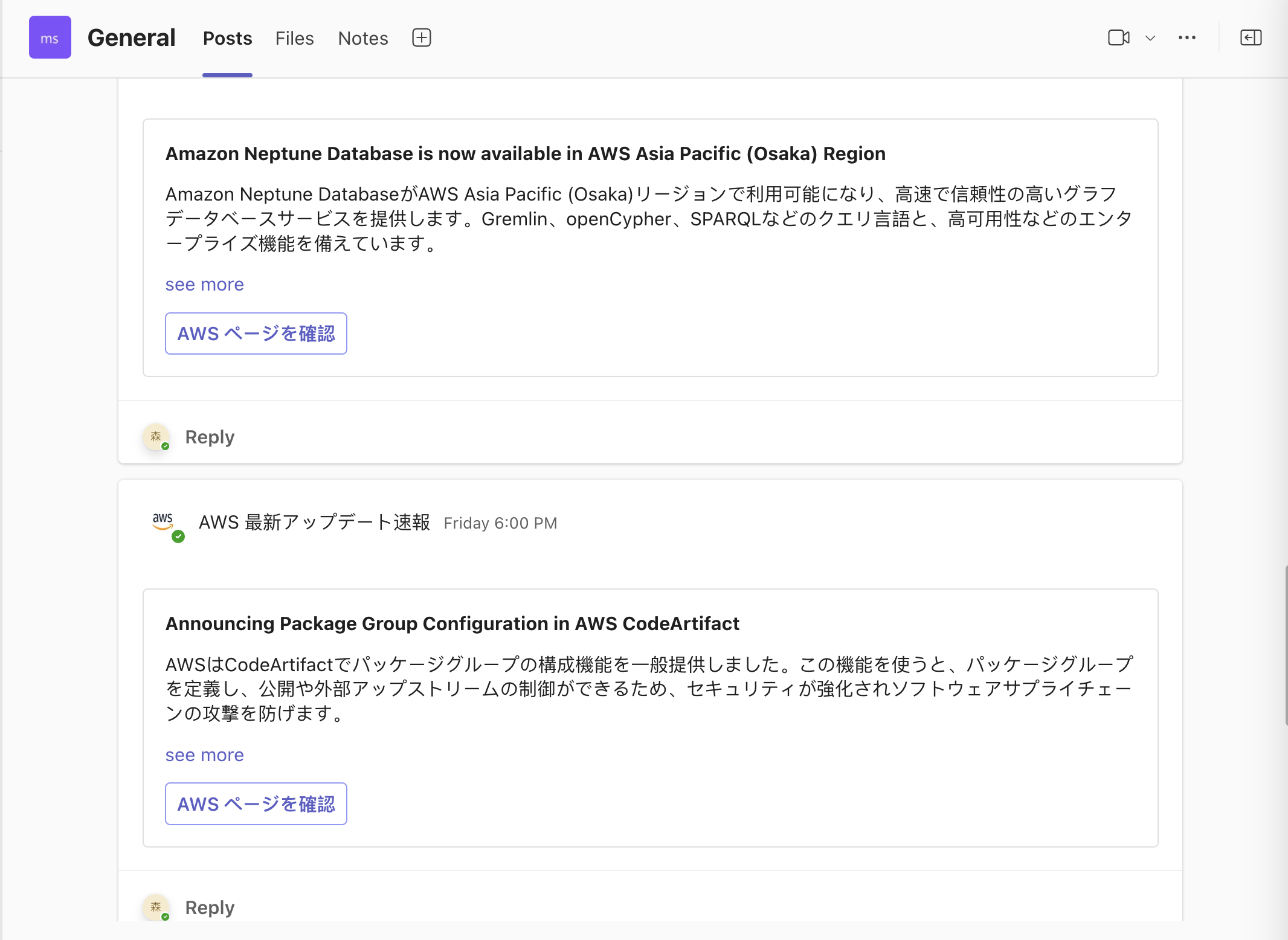Open the 'AWS 最新アップデート速報' sender name
Image resolution: width=1288 pixels, height=940 pixels.
click(314, 523)
